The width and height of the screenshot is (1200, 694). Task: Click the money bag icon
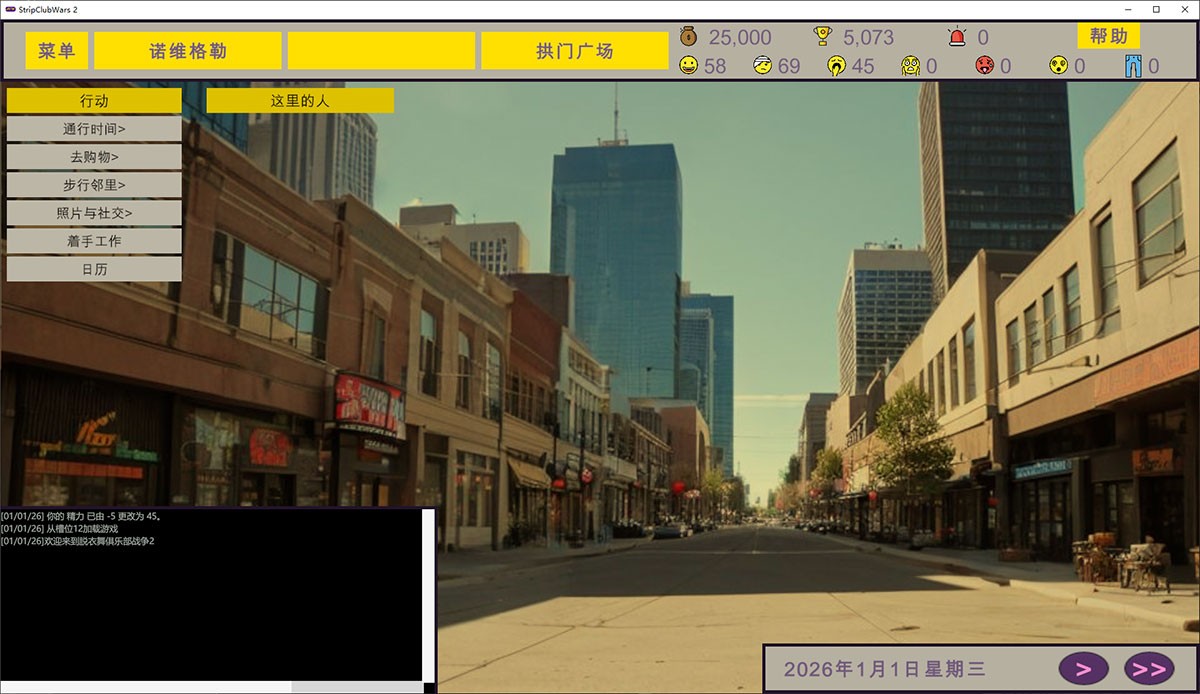click(x=688, y=37)
